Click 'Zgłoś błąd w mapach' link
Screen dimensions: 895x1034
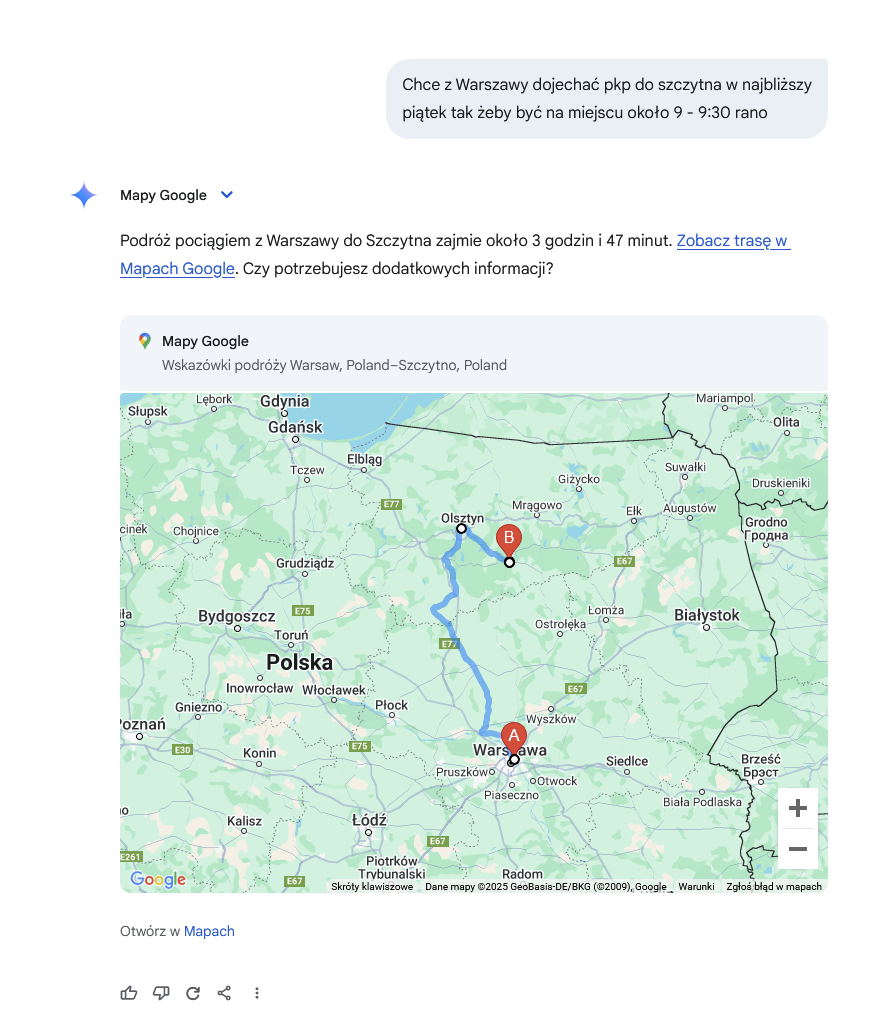(x=774, y=886)
